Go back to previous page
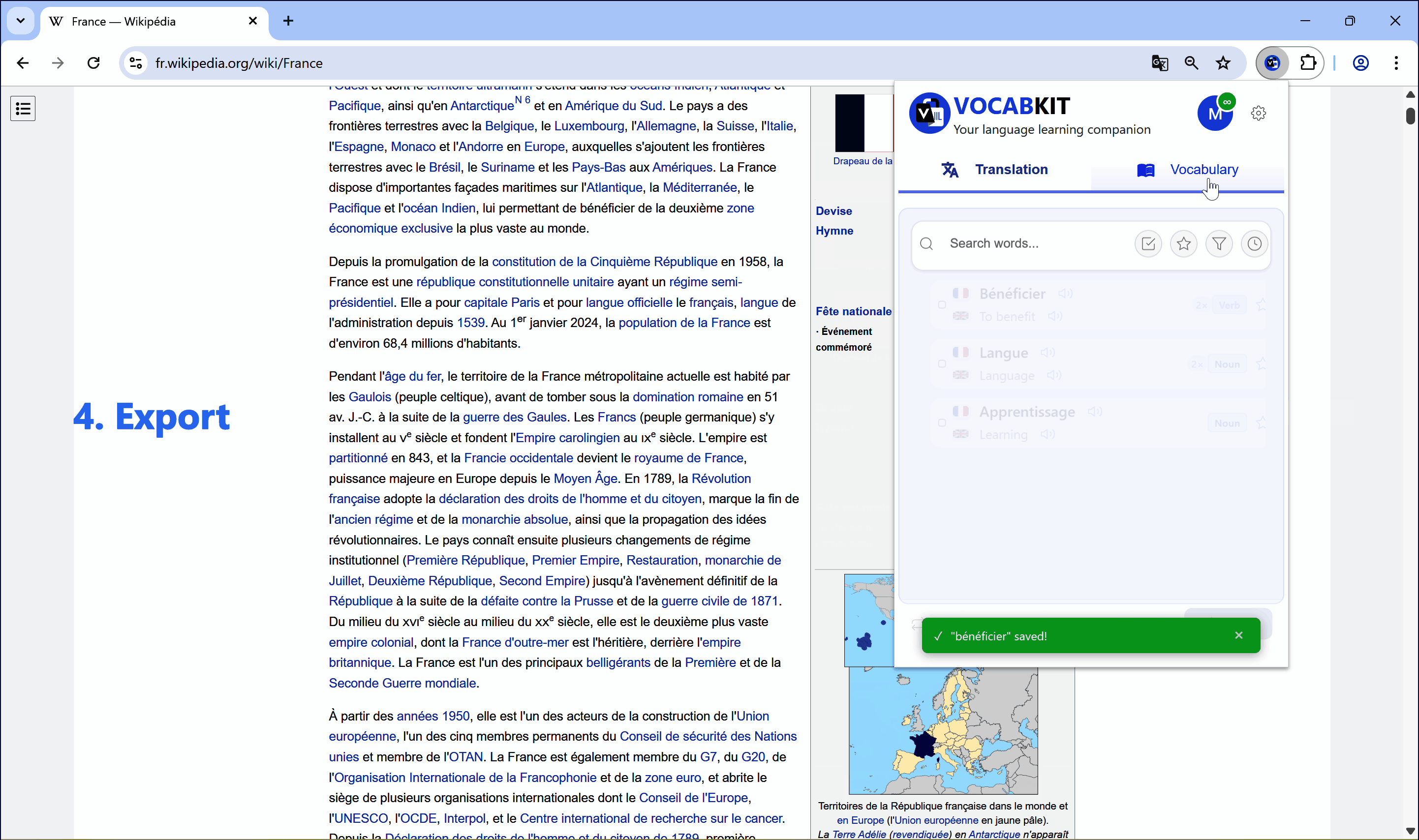The height and width of the screenshot is (840, 1419). (x=23, y=63)
